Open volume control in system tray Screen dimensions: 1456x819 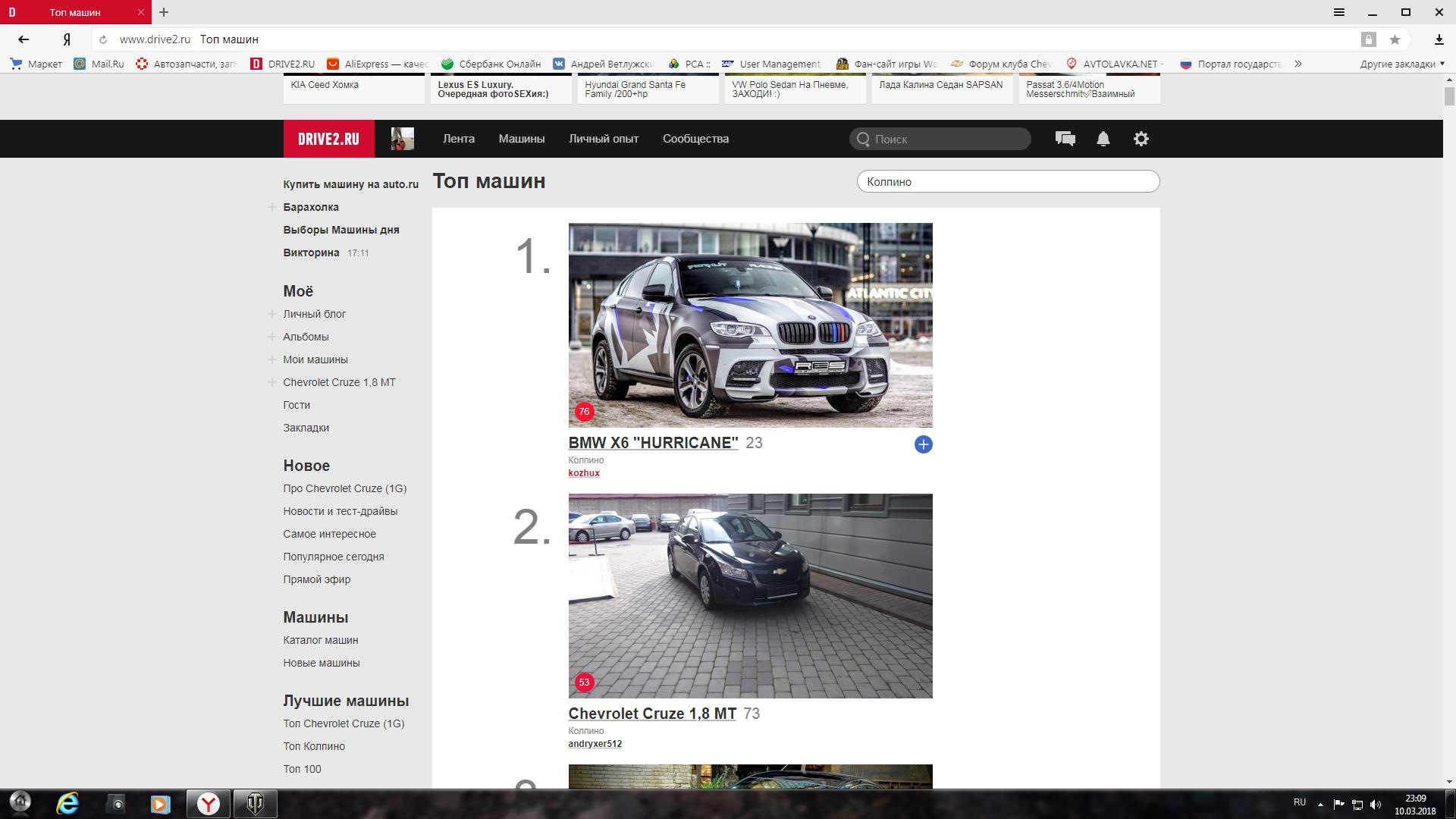click(x=1376, y=804)
